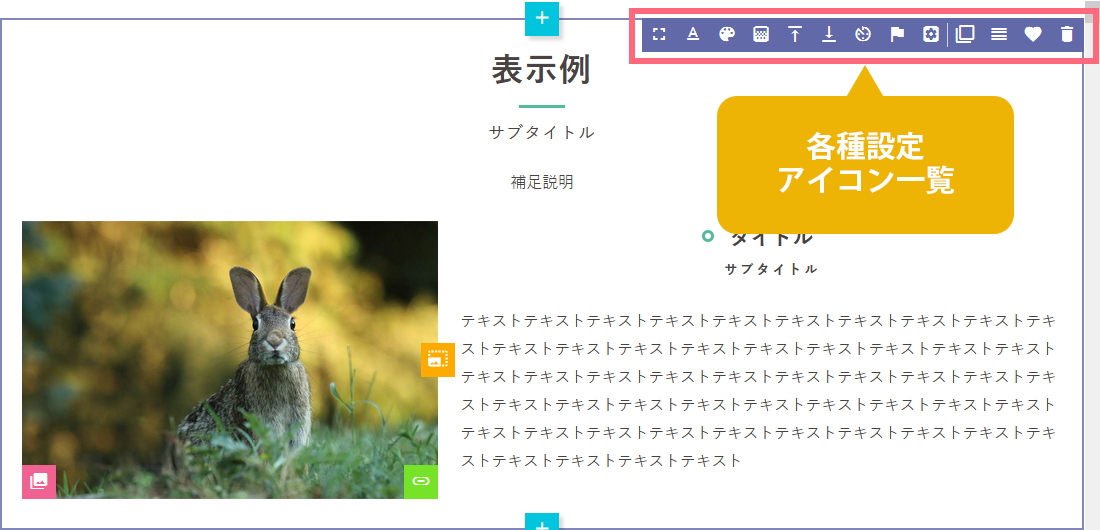
Task: Save block as favorite with heart icon
Action: point(1033,34)
